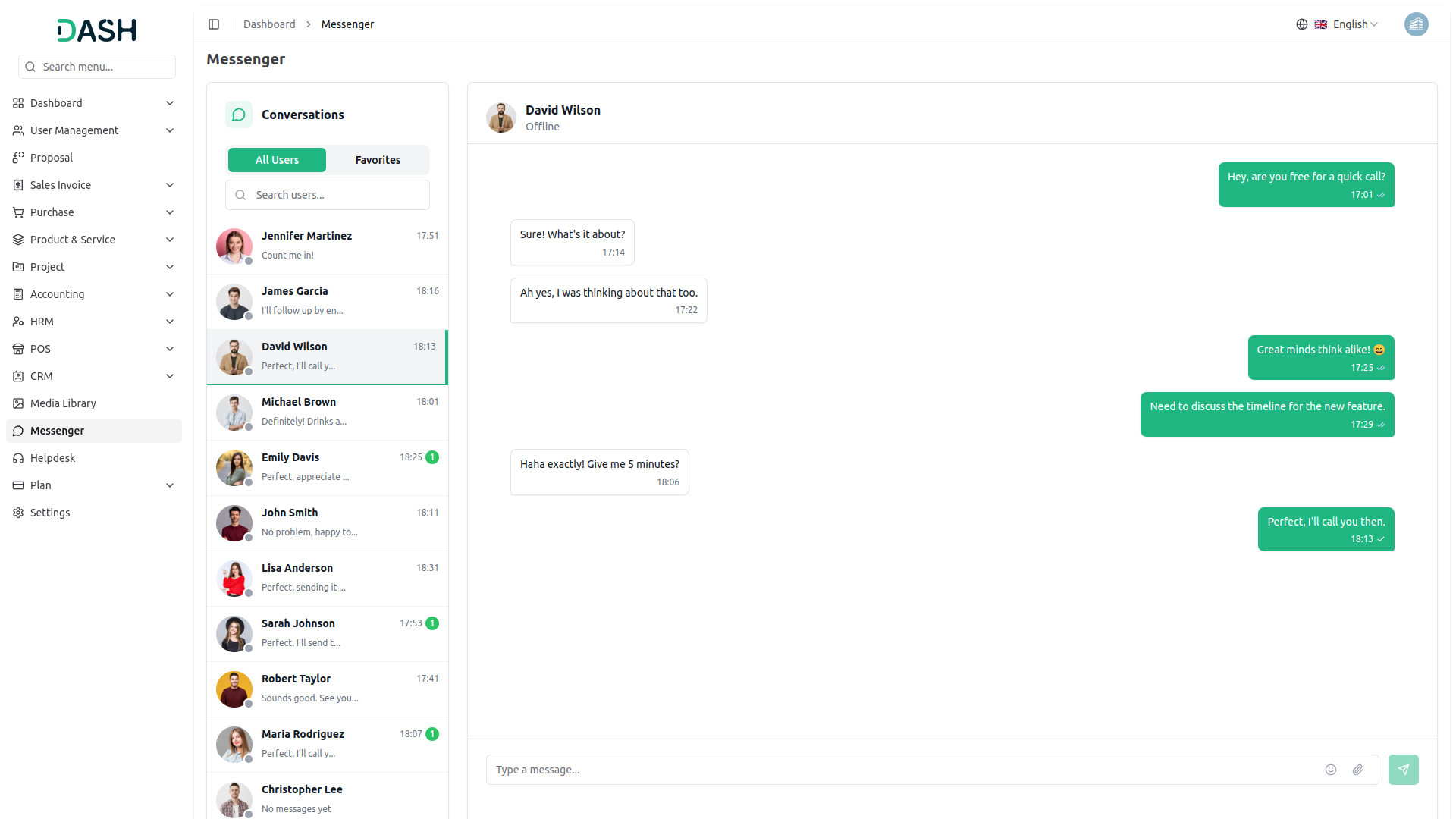
Task: Click the Dashboard breadcrumb link
Action: [269, 24]
